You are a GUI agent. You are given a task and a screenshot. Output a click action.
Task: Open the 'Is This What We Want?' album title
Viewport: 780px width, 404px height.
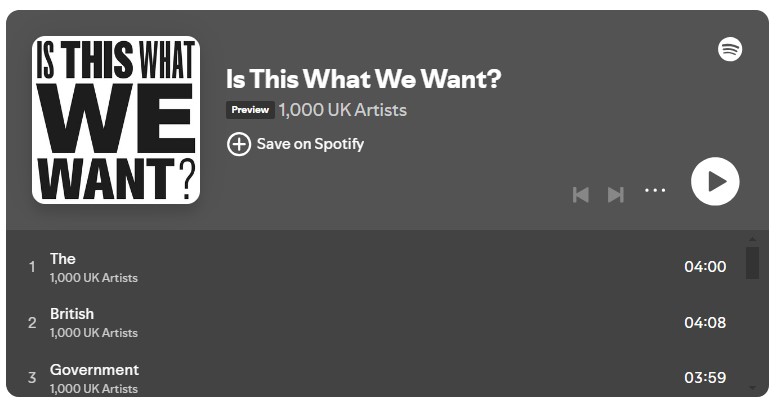click(363, 79)
